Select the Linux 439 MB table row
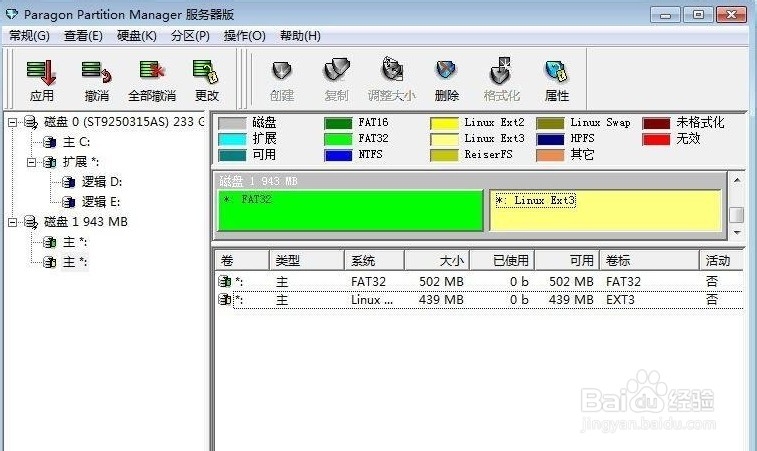This screenshot has height=451, width=757. click(x=479, y=300)
